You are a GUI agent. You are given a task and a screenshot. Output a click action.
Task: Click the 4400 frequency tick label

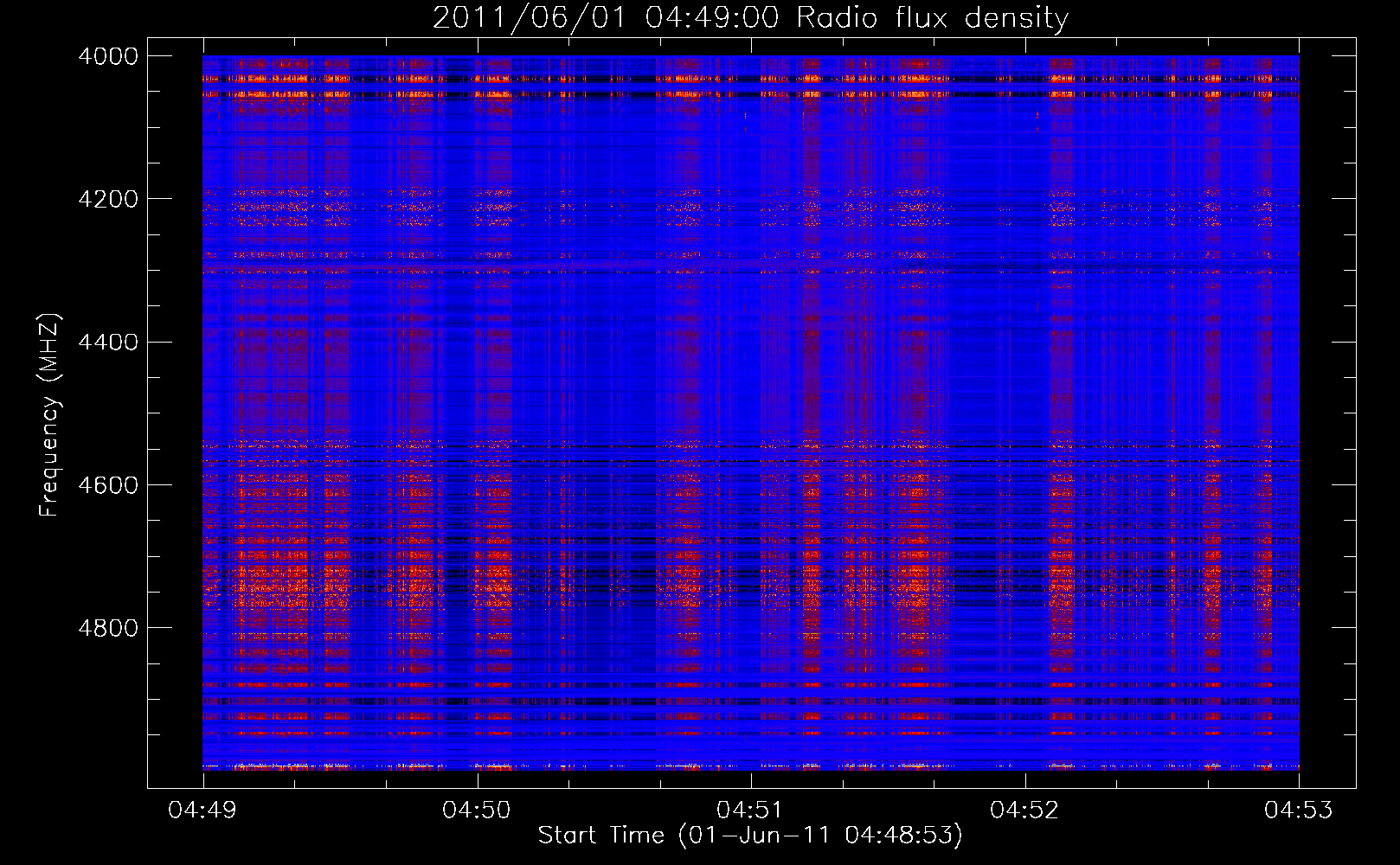108,343
